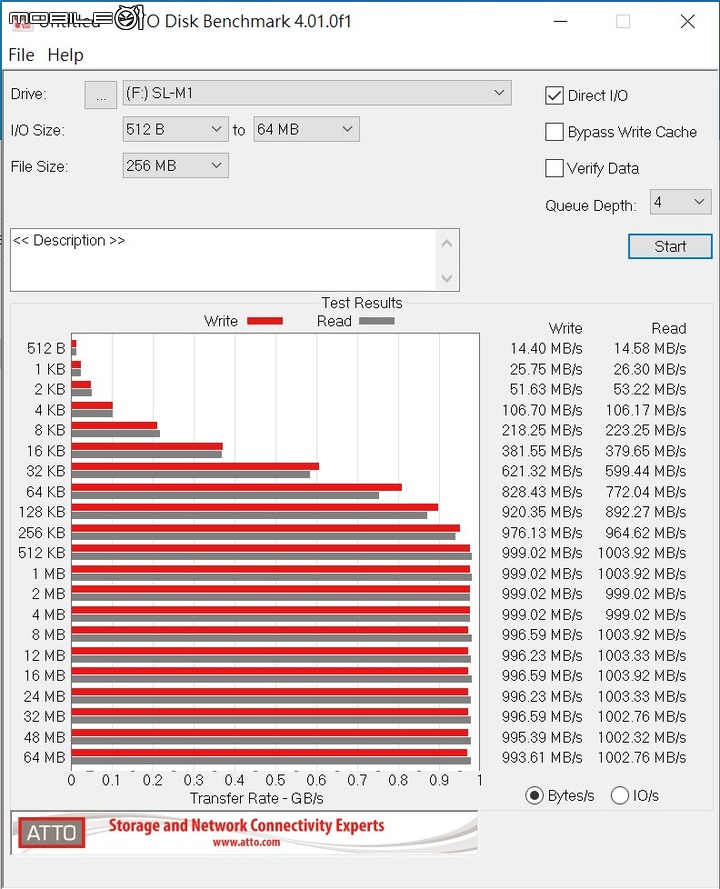Click the Read column header in results
The image size is (720, 889).
669,328
